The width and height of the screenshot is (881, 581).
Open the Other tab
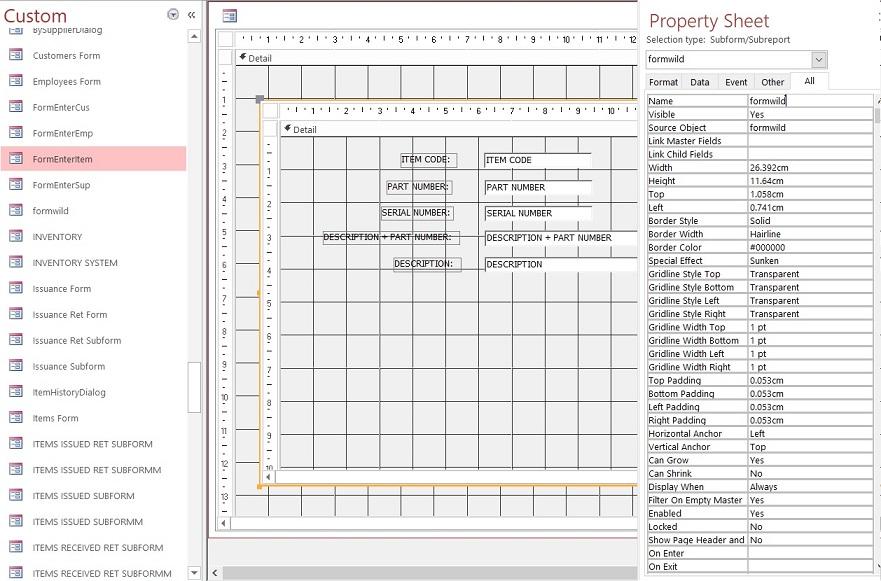[773, 82]
